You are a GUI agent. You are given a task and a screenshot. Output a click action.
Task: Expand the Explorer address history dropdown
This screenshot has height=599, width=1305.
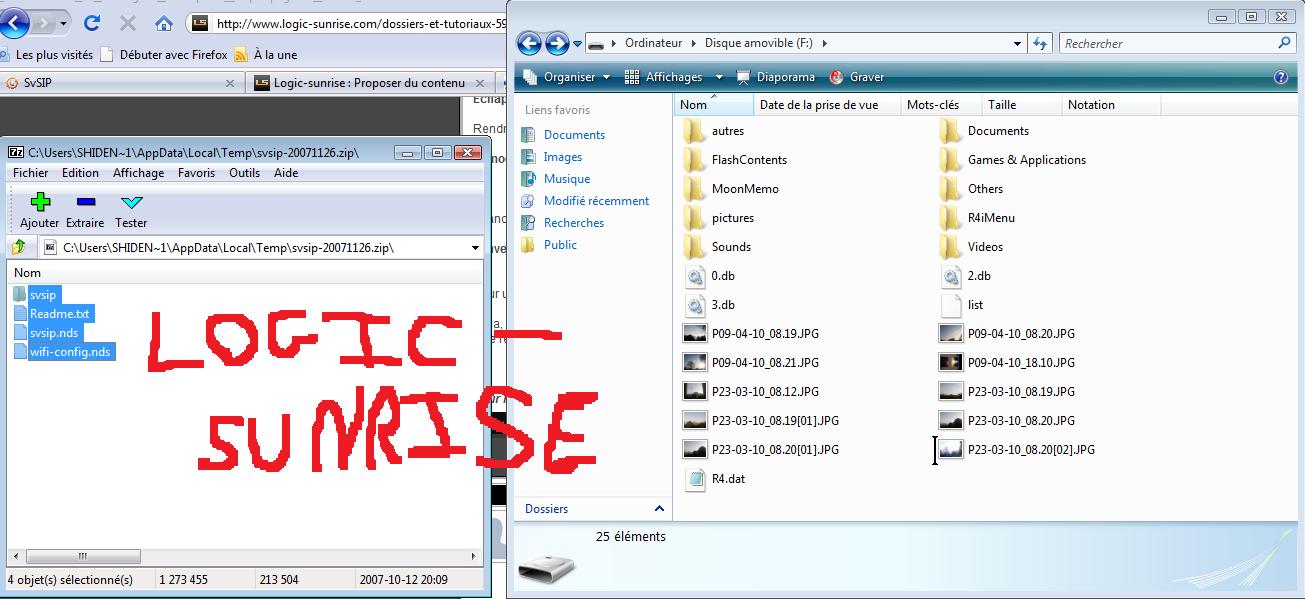[1017, 43]
